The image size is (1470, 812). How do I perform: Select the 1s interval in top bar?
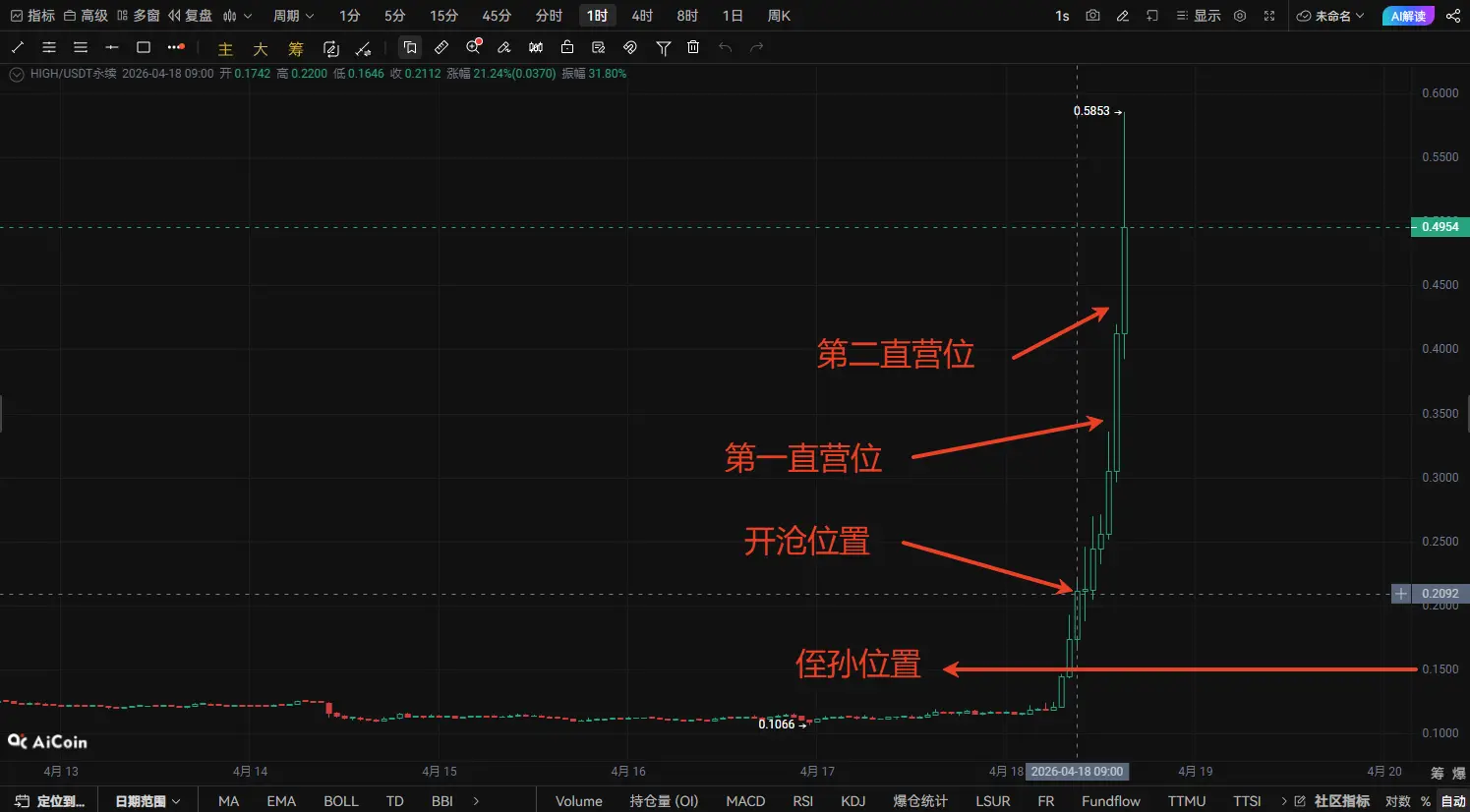coord(1062,16)
